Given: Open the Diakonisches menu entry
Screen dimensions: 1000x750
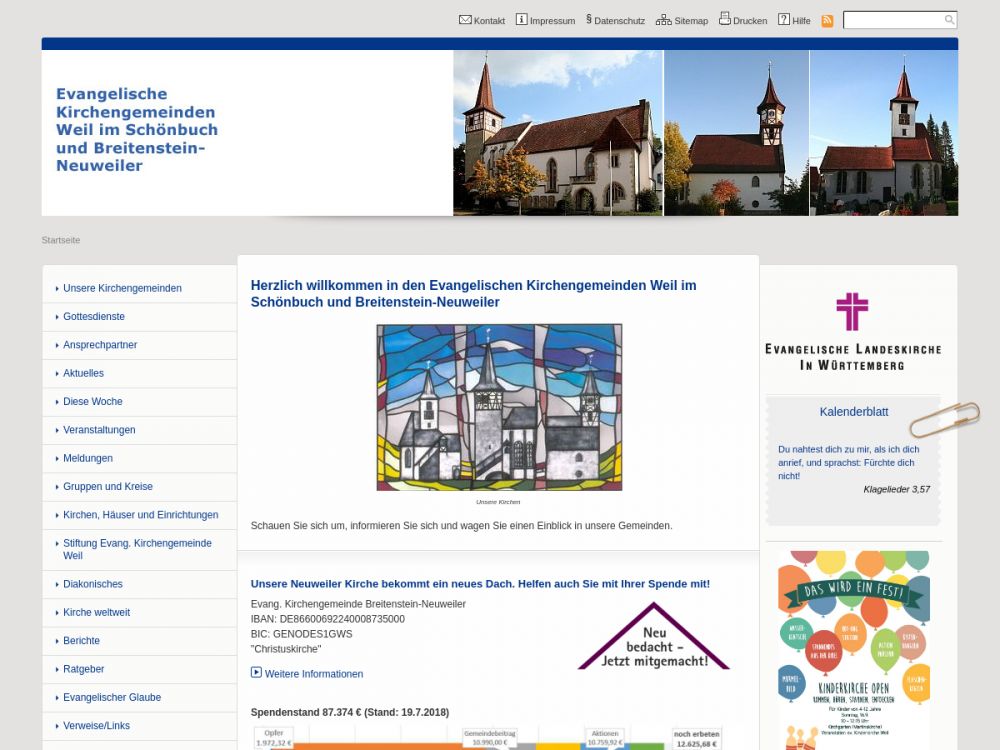Looking at the screenshot, I should coord(93,584).
